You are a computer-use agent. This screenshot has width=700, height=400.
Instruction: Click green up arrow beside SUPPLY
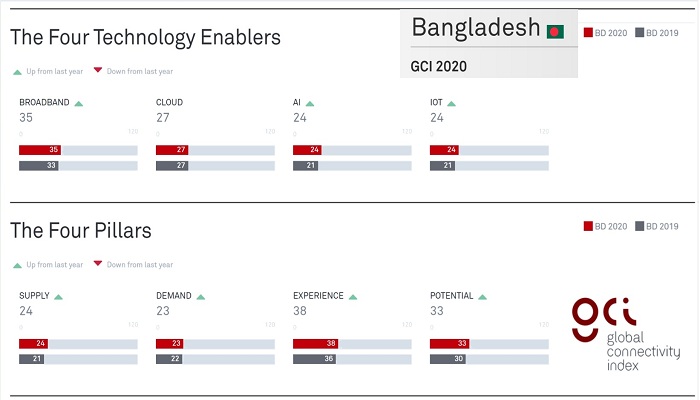[59, 297]
